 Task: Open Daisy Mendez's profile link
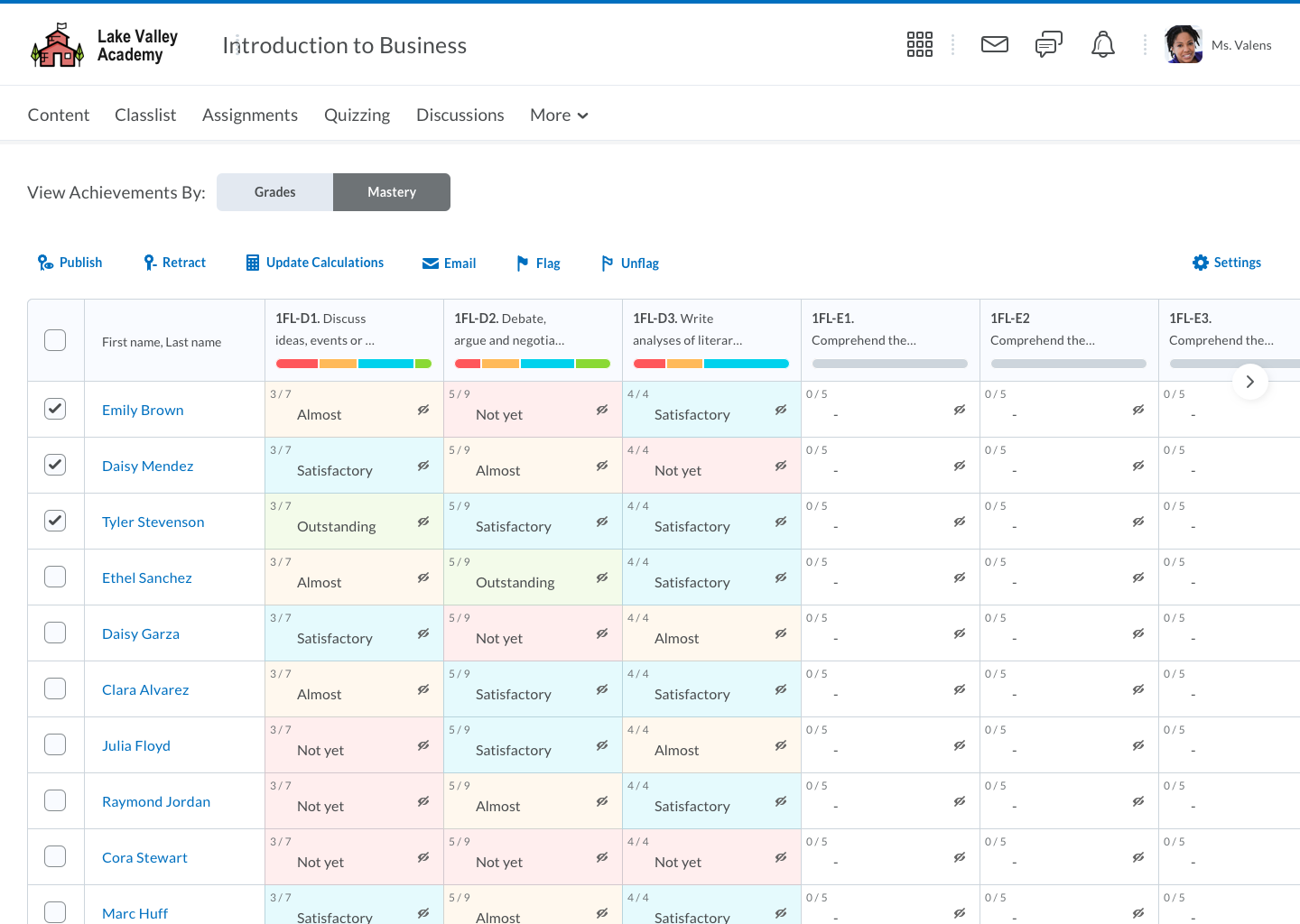pos(147,466)
